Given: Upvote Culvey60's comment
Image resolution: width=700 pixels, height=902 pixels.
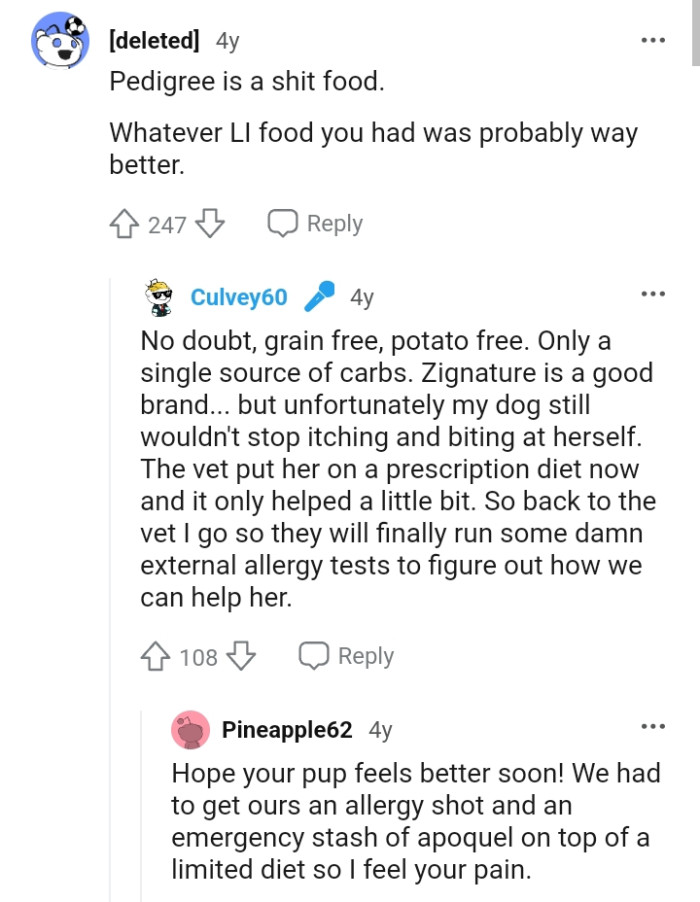Looking at the screenshot, I should coord(157,657).
